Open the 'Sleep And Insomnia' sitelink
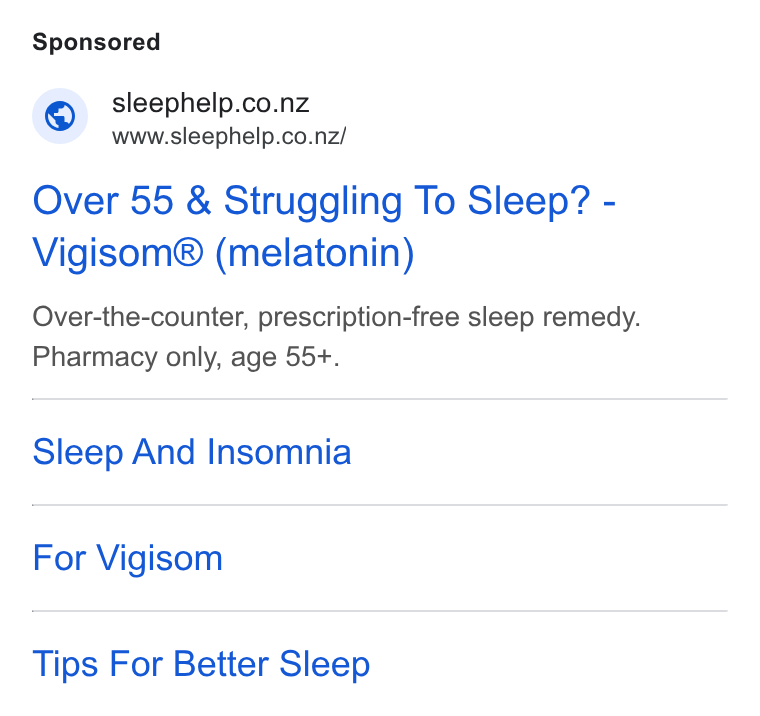The image size is (760, 716). [x=192, y=452]
